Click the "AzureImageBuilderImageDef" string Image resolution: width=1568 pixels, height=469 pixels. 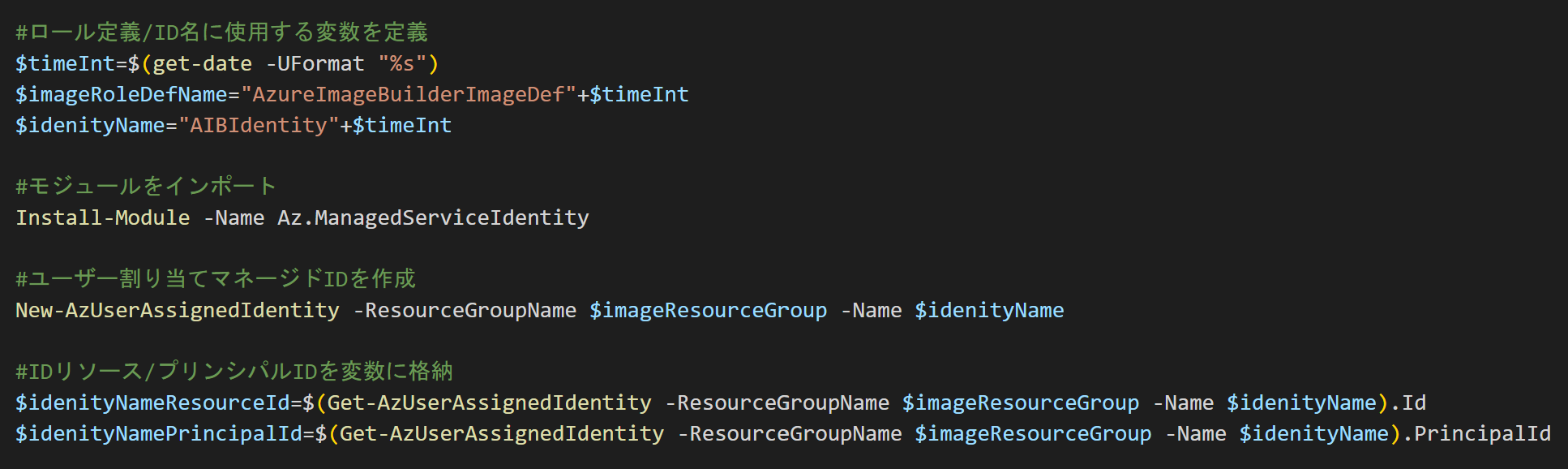tap(409, 94)
